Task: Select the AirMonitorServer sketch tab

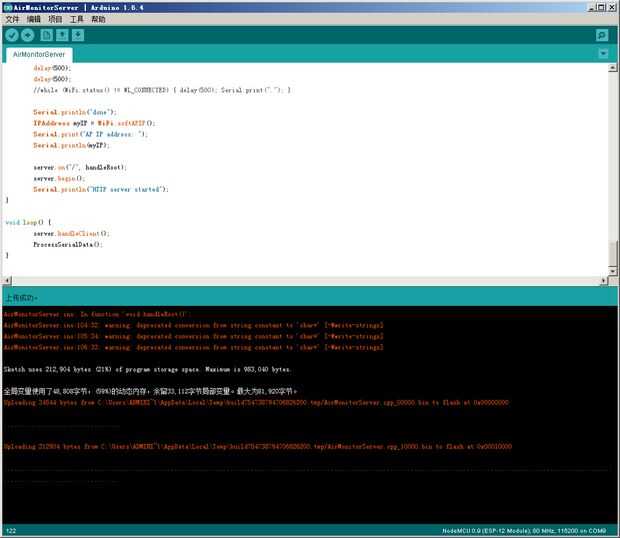Action: pos(38,54)
